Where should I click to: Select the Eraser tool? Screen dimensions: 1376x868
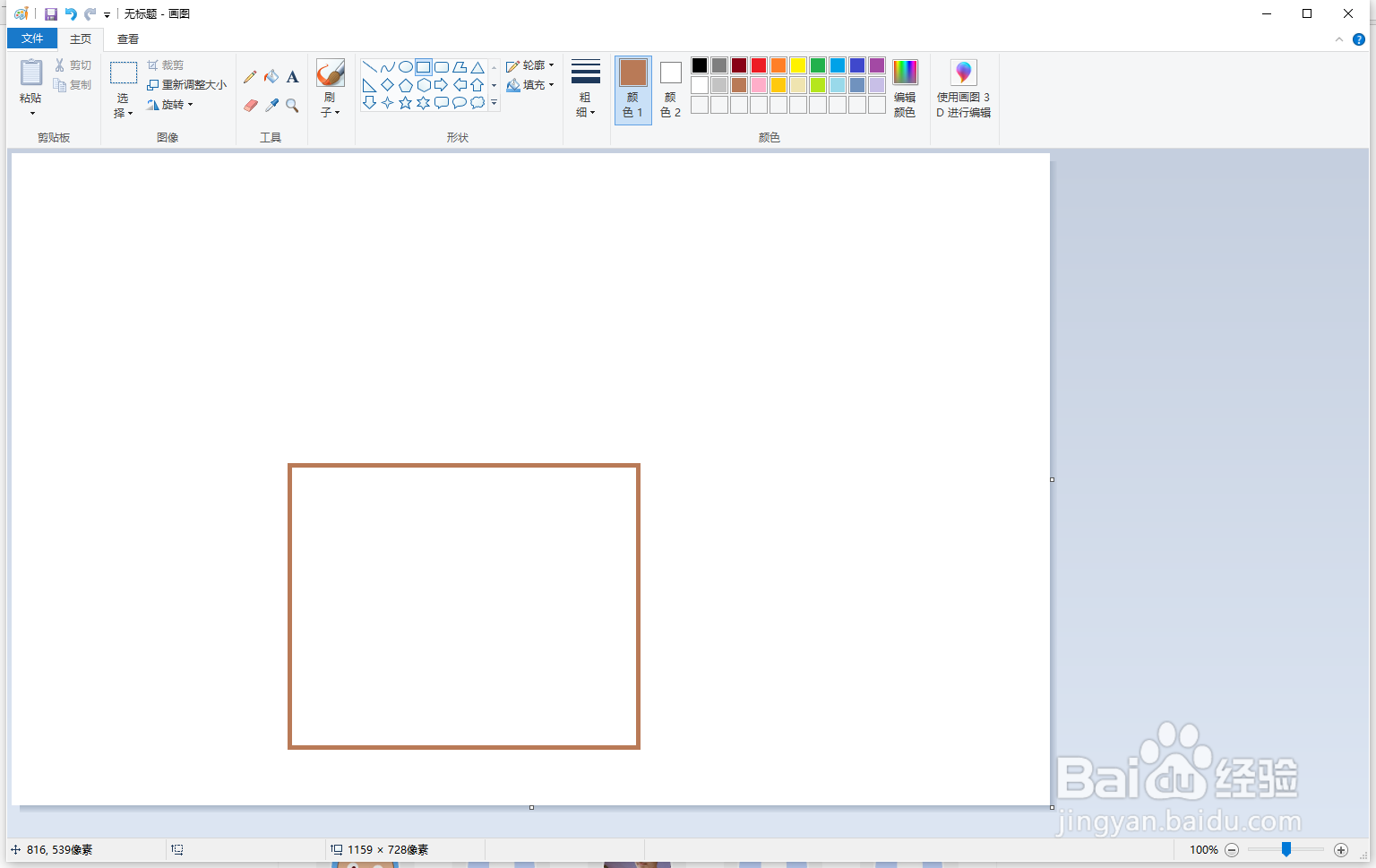pos(250,105)
